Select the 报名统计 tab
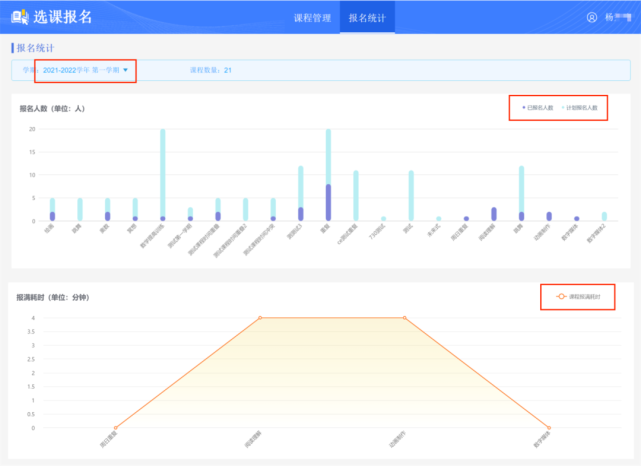The height and width of the screenshot is (466, 641). (x=367, y=18)
